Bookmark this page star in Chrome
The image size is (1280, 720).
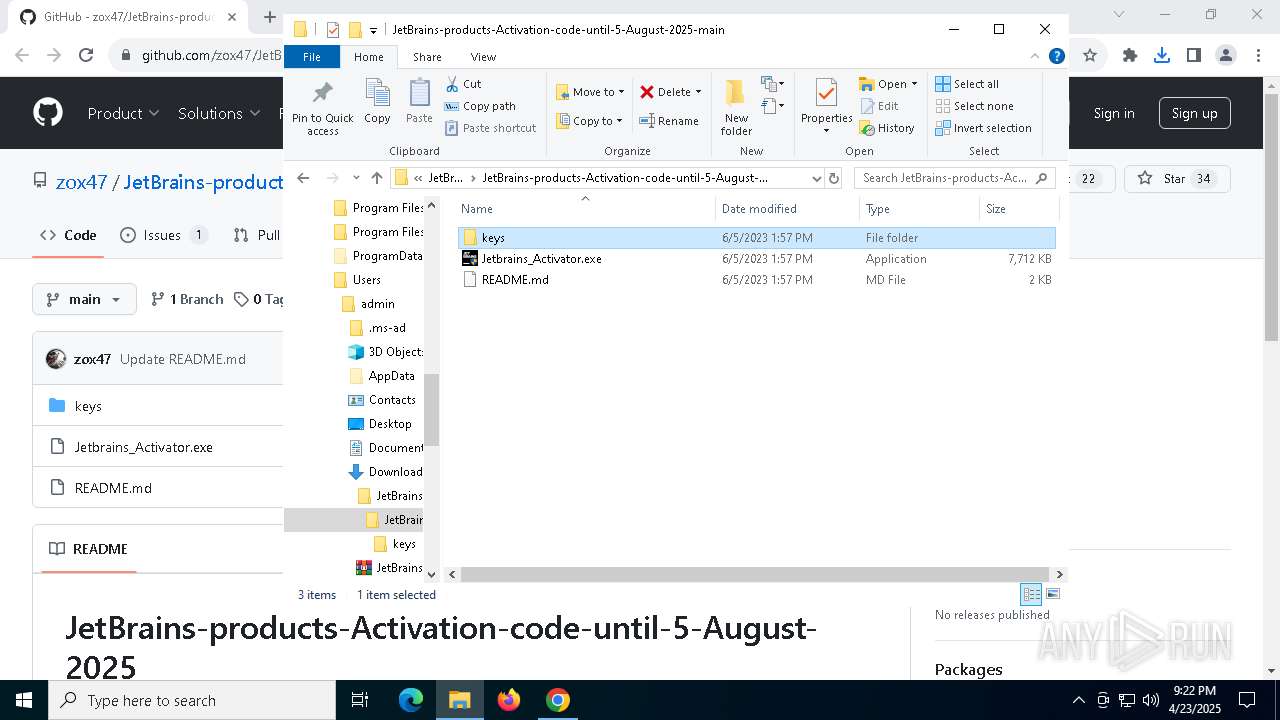pos(1090,56)
